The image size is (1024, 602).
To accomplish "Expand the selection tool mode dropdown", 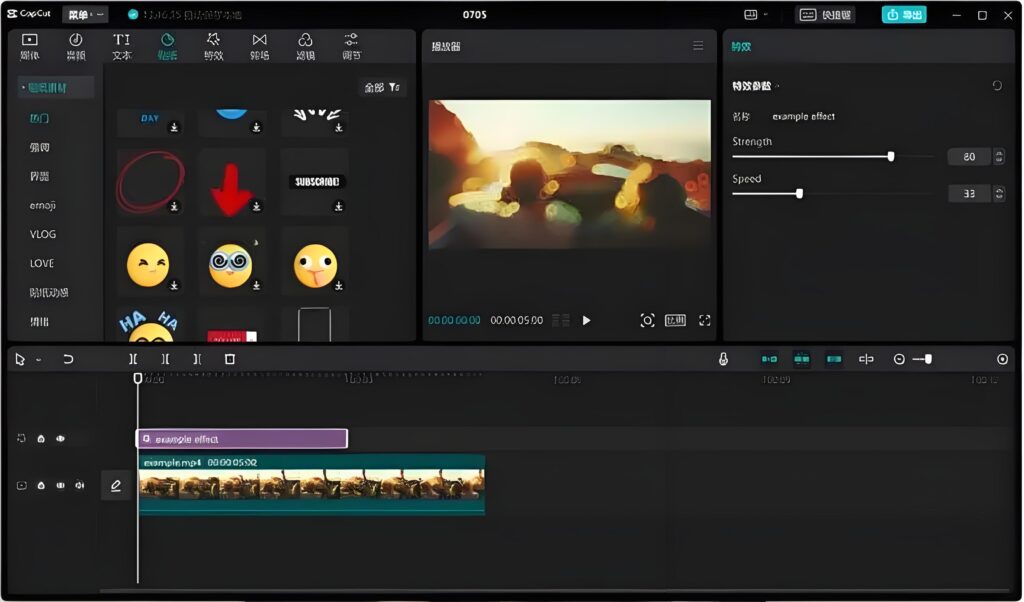I will pos(39,360).
